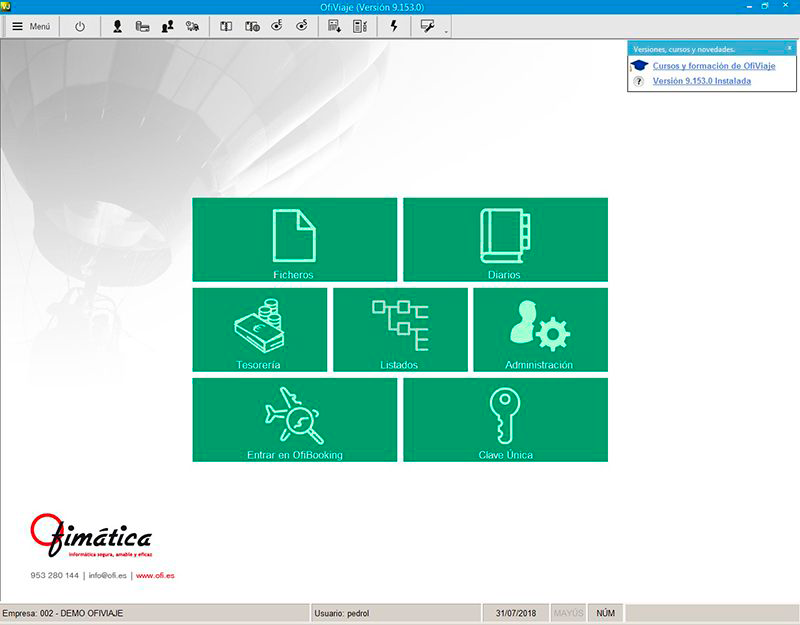Click the lightning bolt toolbar icon
The height and width of the screenshot is (625, 800).
[x=393, y=27]
